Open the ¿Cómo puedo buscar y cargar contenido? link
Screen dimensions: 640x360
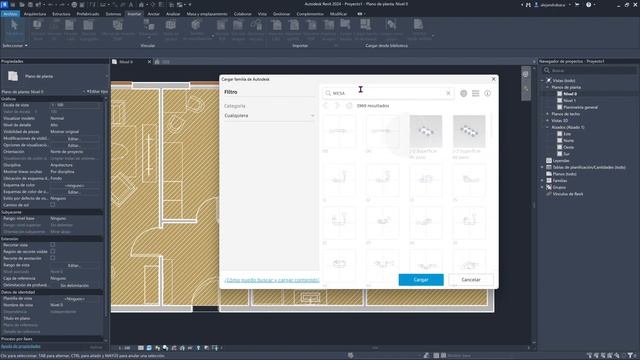[272, 280]
